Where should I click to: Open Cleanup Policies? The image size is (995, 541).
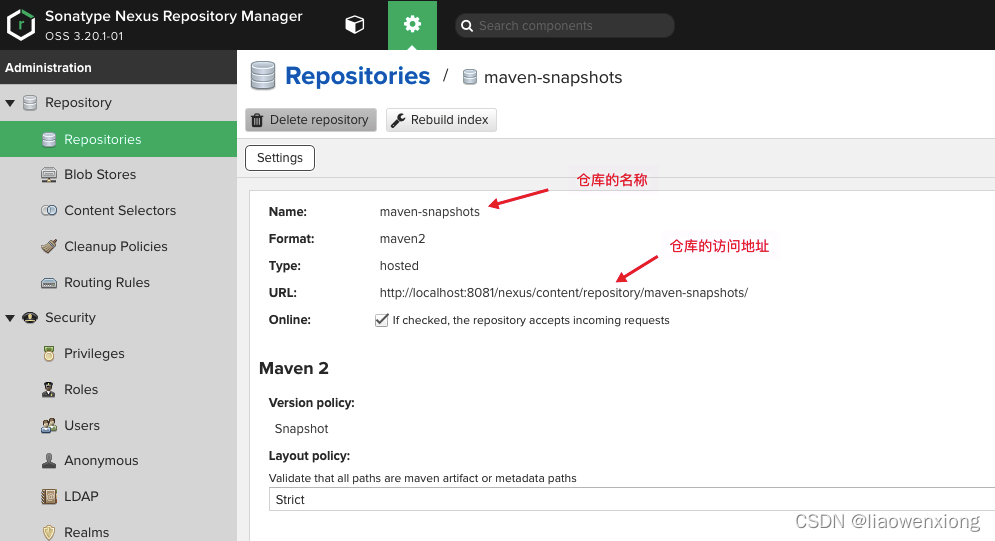pyautogui.click(x=118, y=247)
